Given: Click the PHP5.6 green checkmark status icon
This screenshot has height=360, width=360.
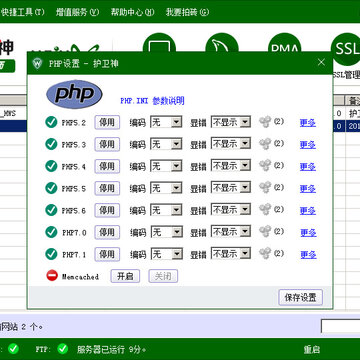Looking at the screenshot, I should [x=51, y=210].
